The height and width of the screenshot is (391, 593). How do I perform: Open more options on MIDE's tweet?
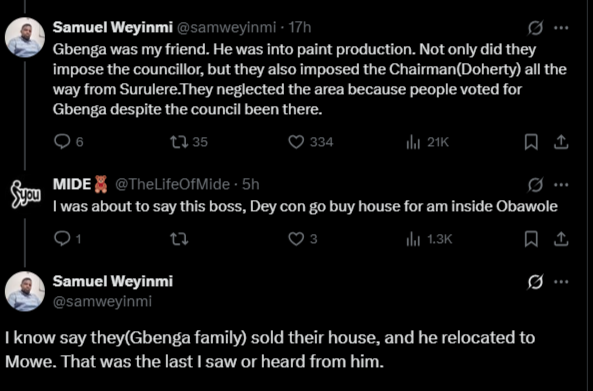(x=561, y=185)
